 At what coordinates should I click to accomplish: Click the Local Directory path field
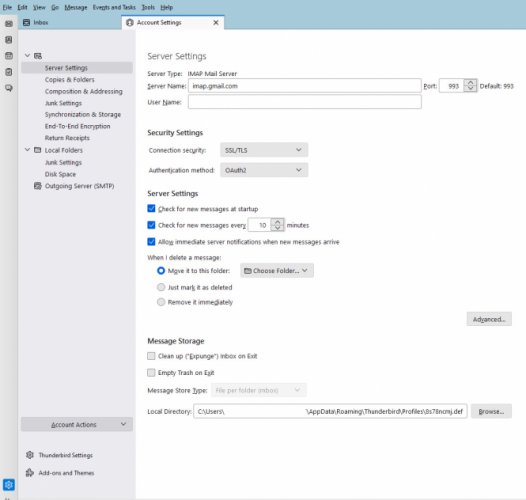pos(330,411)
